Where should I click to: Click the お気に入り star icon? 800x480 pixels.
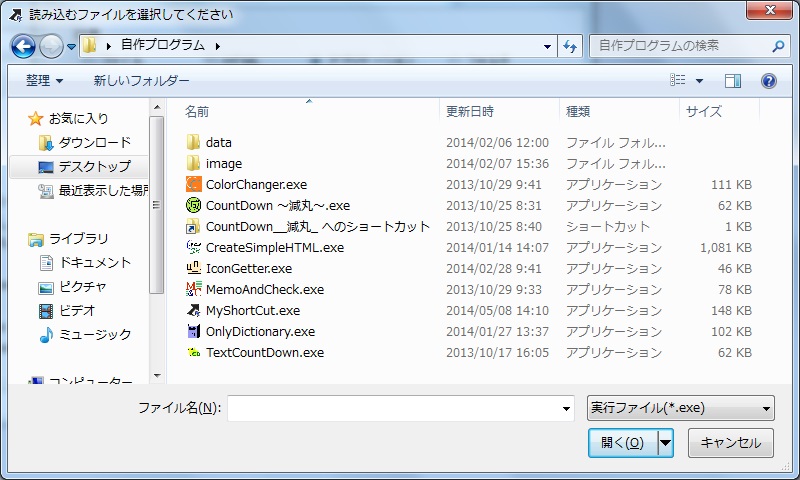(x=35, y=119)
